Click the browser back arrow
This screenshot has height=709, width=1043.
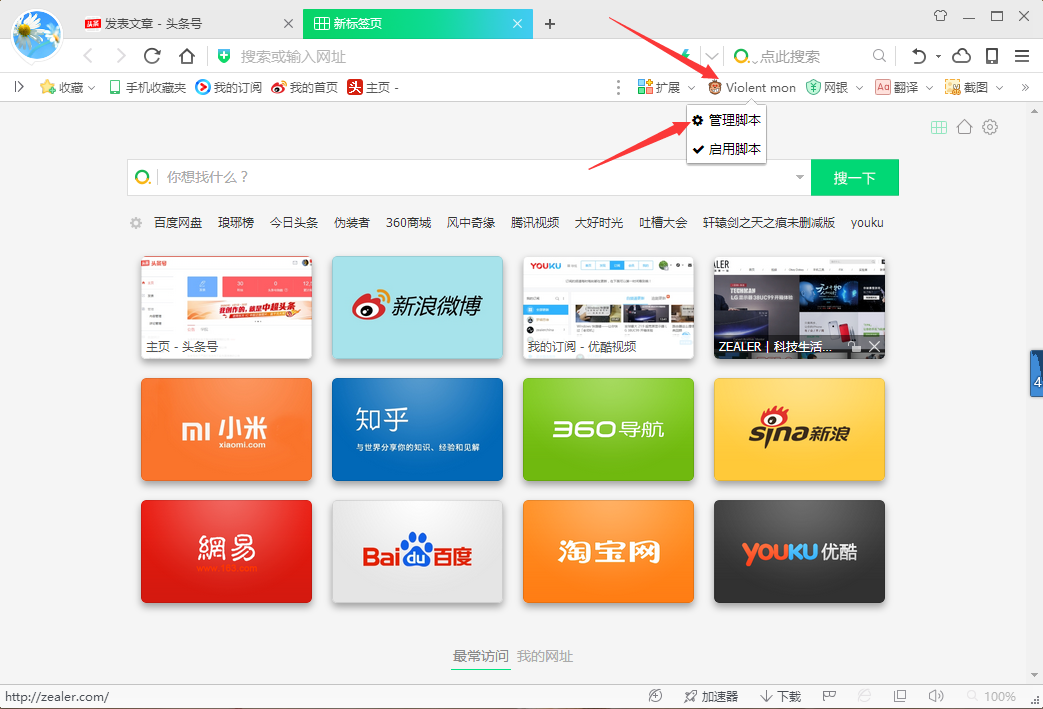click(x=88, y=56)
